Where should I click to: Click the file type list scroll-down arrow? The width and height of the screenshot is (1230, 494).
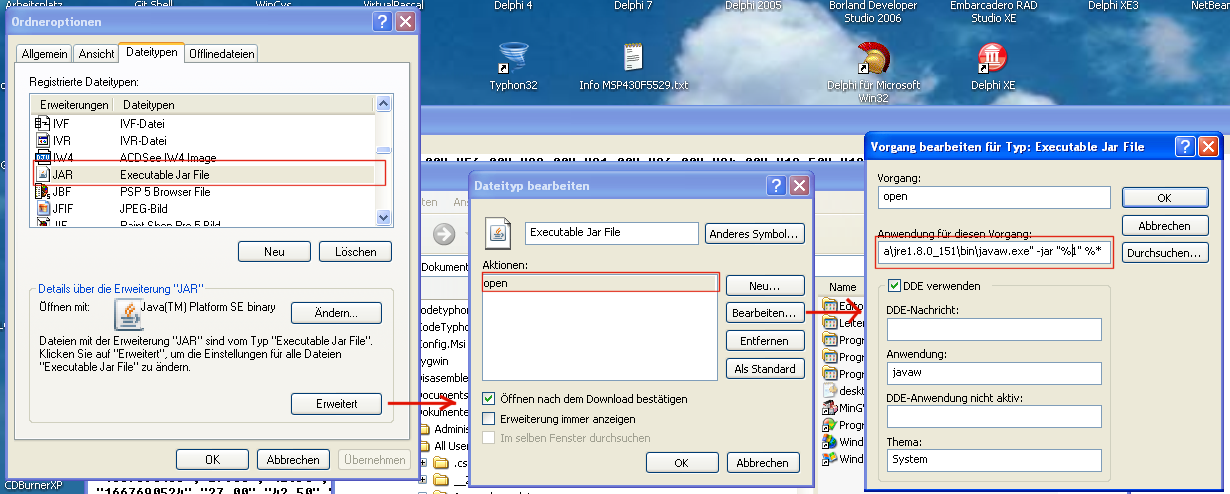coord(384,216)
